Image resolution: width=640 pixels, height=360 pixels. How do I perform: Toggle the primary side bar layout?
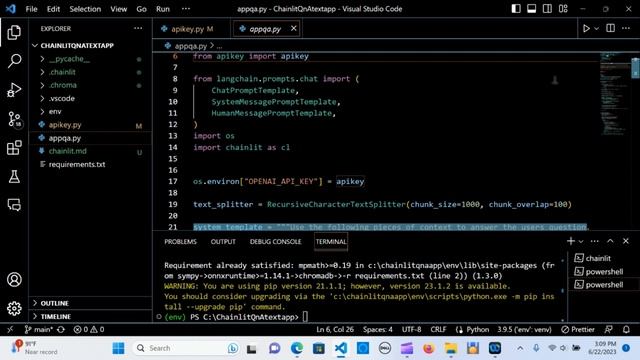(x=516, y=9)
